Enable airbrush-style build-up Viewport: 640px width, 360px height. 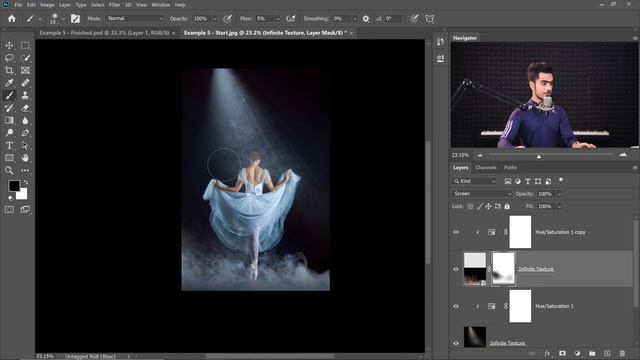pos(291,19)
